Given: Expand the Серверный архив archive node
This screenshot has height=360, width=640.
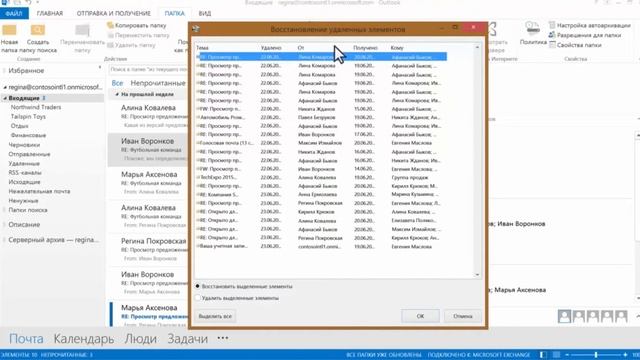Looking at the screenshot, I should pyautogui.click(x=4, y=240).
